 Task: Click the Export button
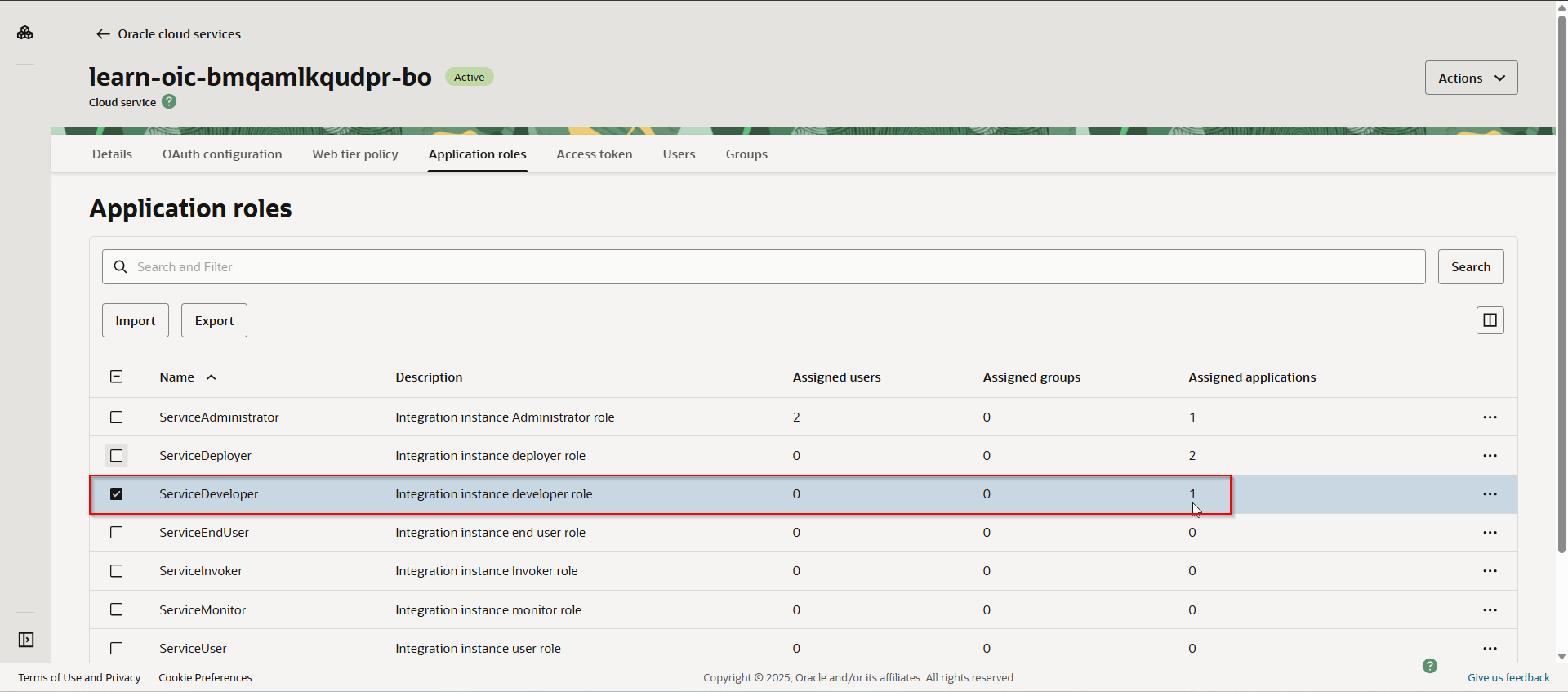tap(214, 321)
